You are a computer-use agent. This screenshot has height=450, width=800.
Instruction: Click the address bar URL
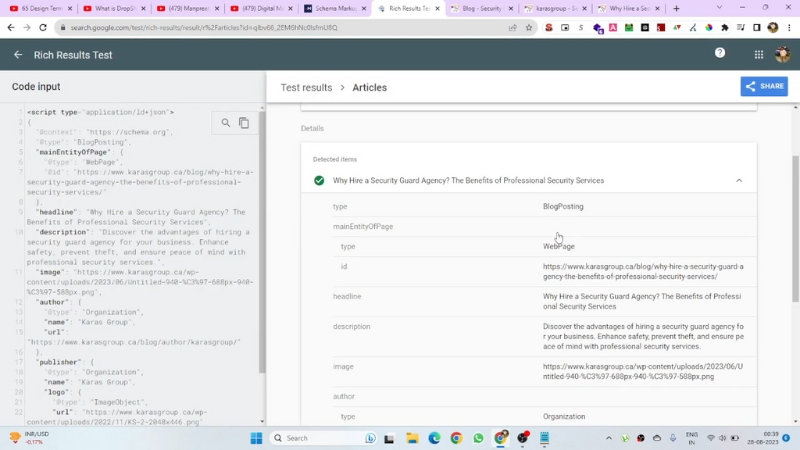click(204, 28)
